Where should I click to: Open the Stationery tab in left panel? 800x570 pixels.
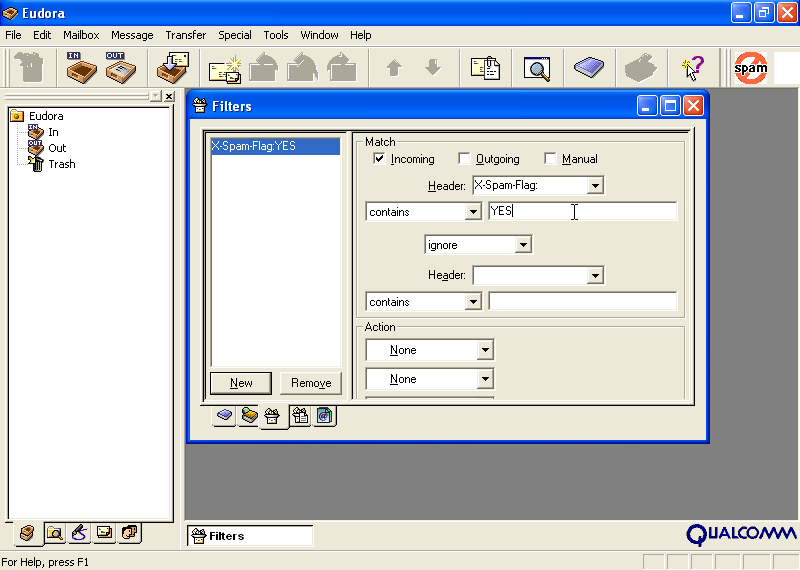(104, 533)
